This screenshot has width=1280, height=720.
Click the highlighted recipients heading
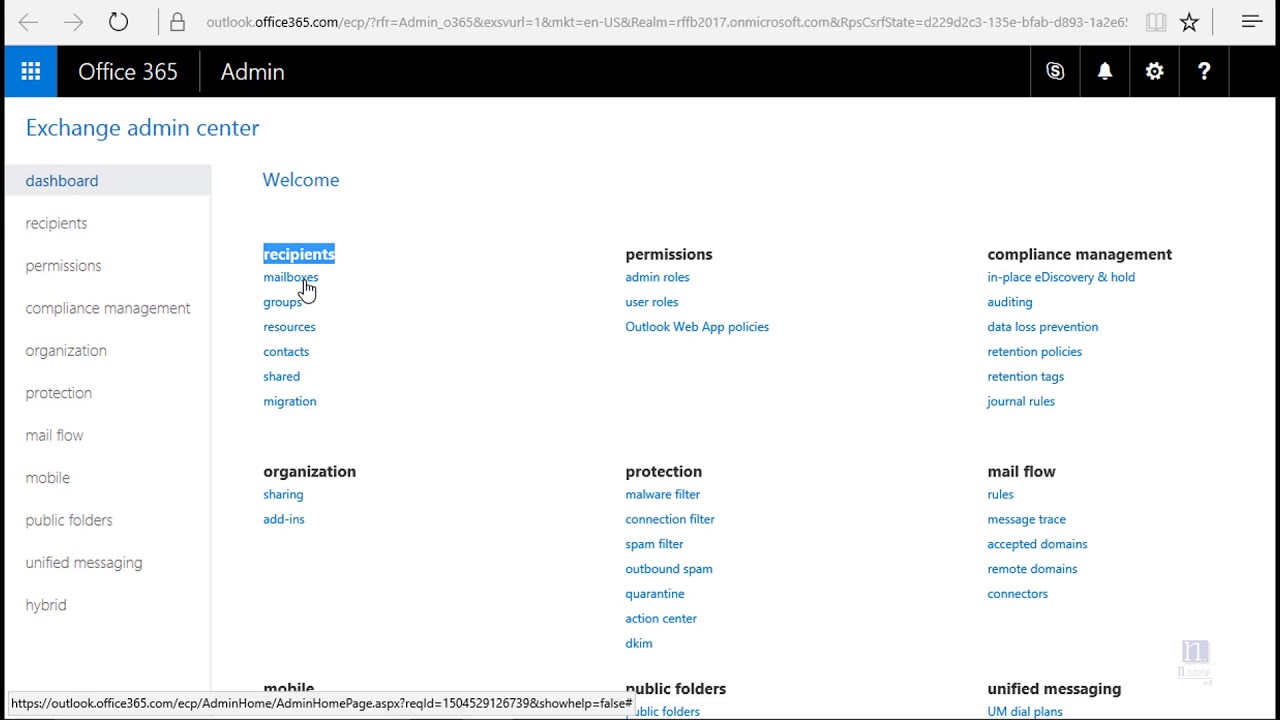(299, 254)
